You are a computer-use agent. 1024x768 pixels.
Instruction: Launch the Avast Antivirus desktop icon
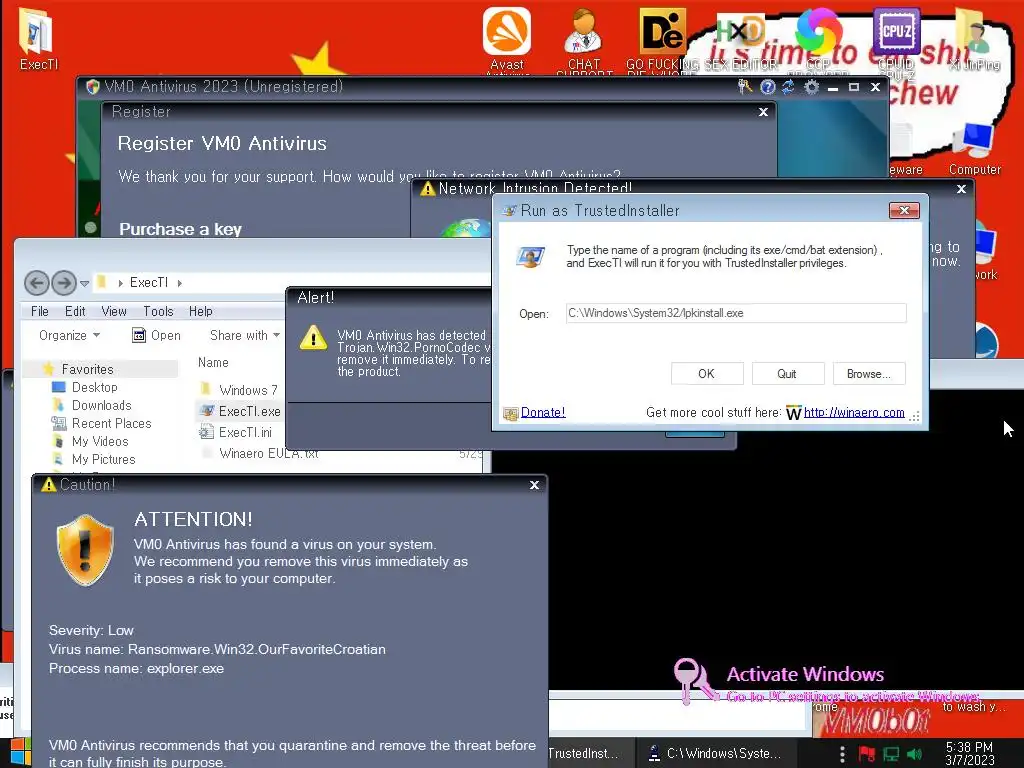click(x=507, y=39)
